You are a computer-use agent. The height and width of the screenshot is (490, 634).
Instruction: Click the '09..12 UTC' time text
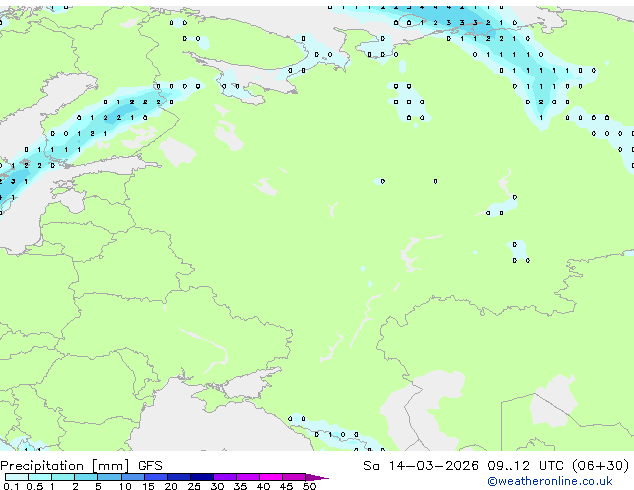tap(525, 466)
